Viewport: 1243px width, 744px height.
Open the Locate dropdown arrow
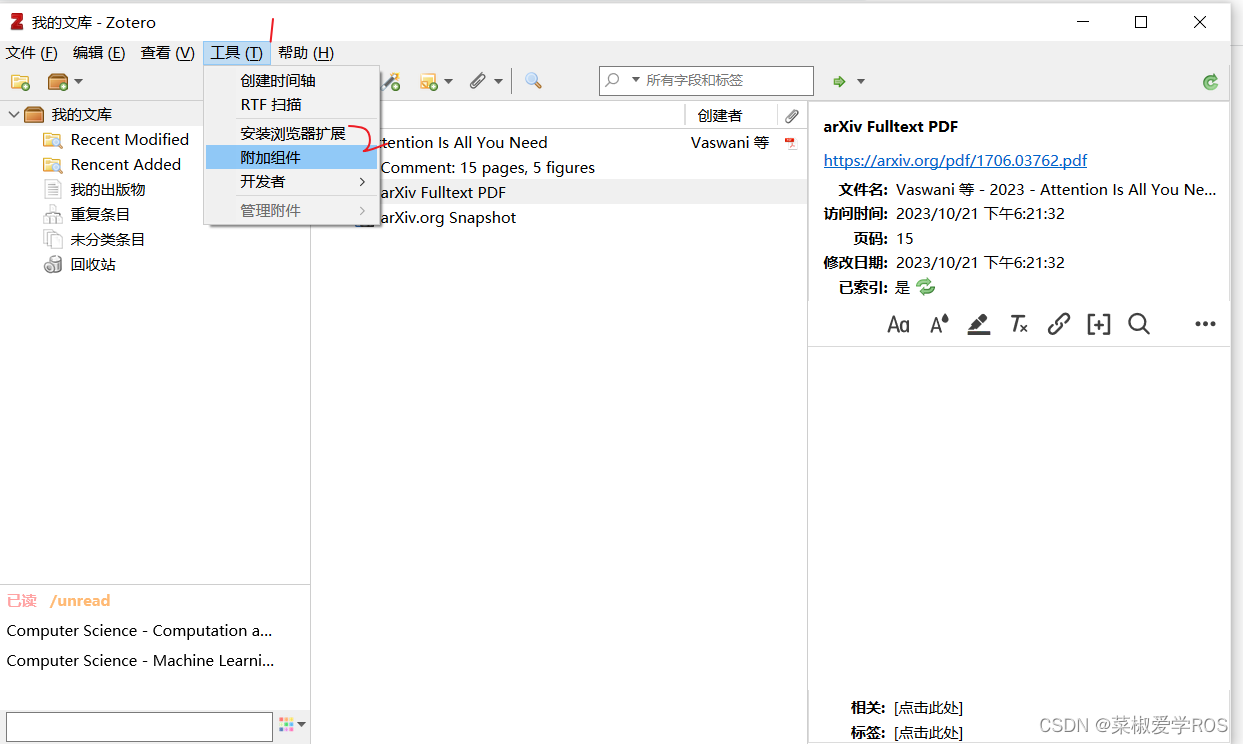[861, 81]
